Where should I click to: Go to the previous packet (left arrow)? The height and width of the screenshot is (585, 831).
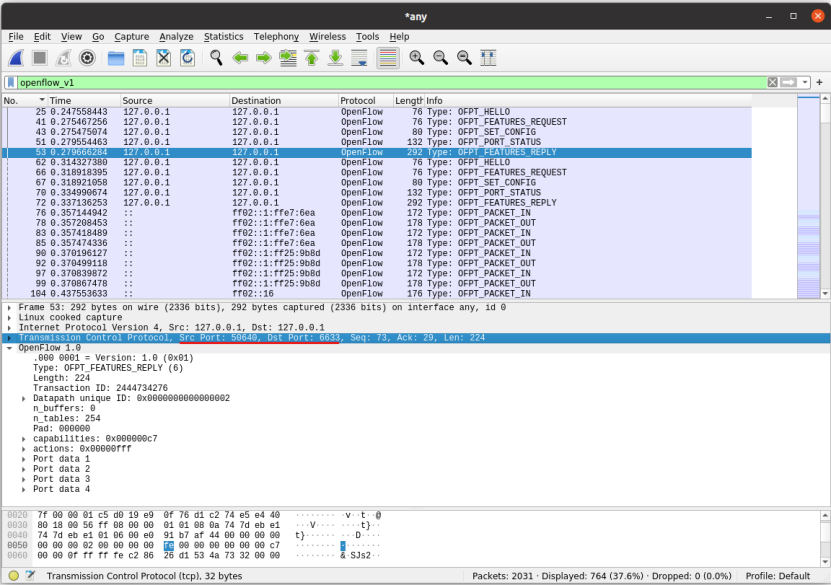[x=240, y=58]
